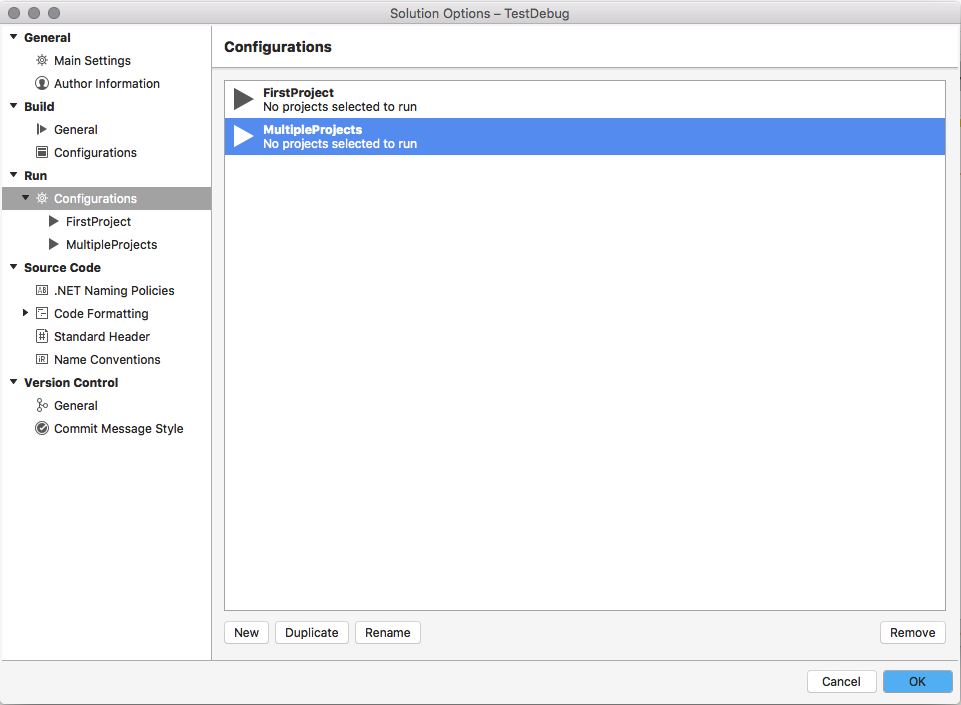961x705 pixels.
Task: Collapse the Source Code section
Action: 13,267
